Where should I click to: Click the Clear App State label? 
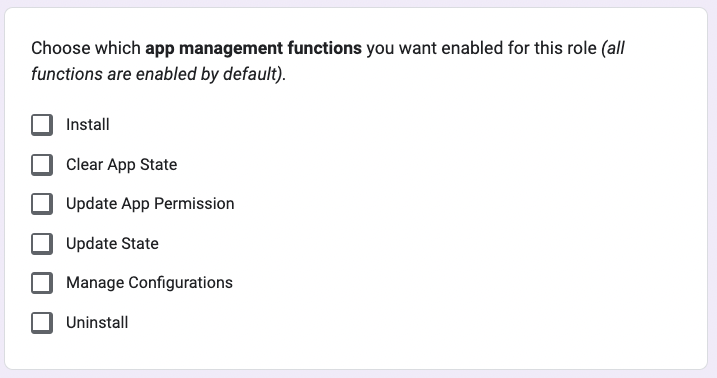pyautogui.click(x=122, y=165)
